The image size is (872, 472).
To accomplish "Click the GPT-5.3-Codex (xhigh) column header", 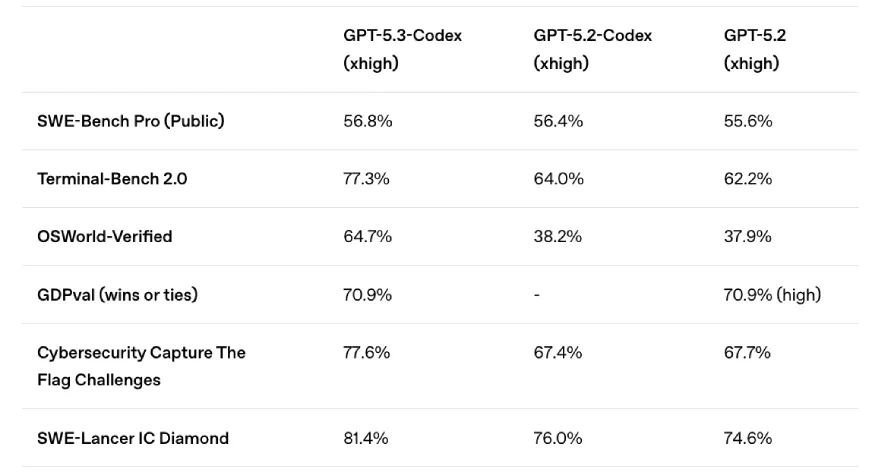I will click(x=402, y=49).
